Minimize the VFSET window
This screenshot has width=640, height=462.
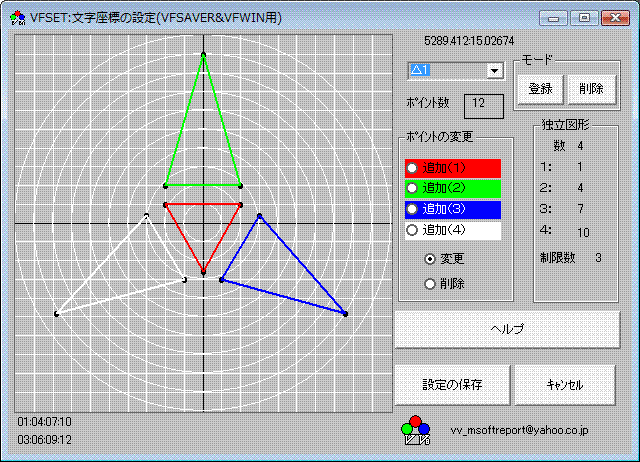pos(553,18)
